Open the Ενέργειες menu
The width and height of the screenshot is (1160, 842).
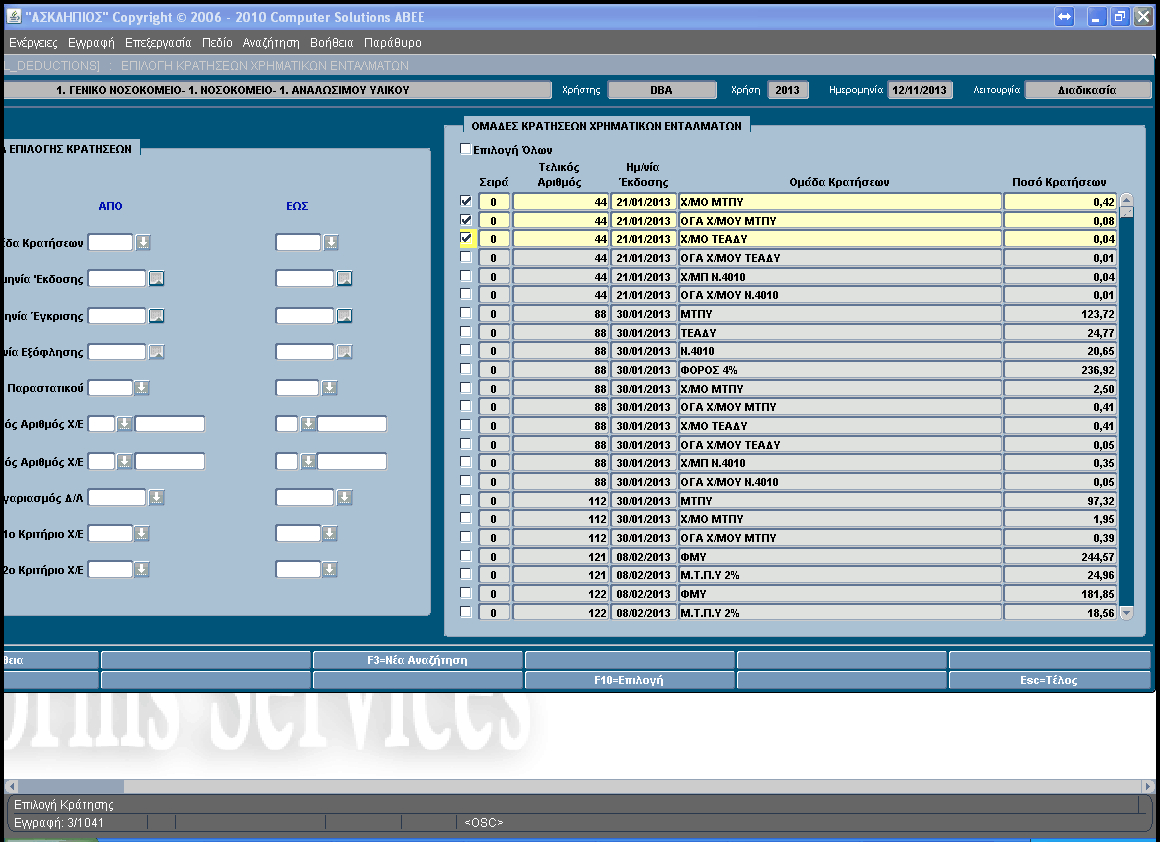point(33,43)
